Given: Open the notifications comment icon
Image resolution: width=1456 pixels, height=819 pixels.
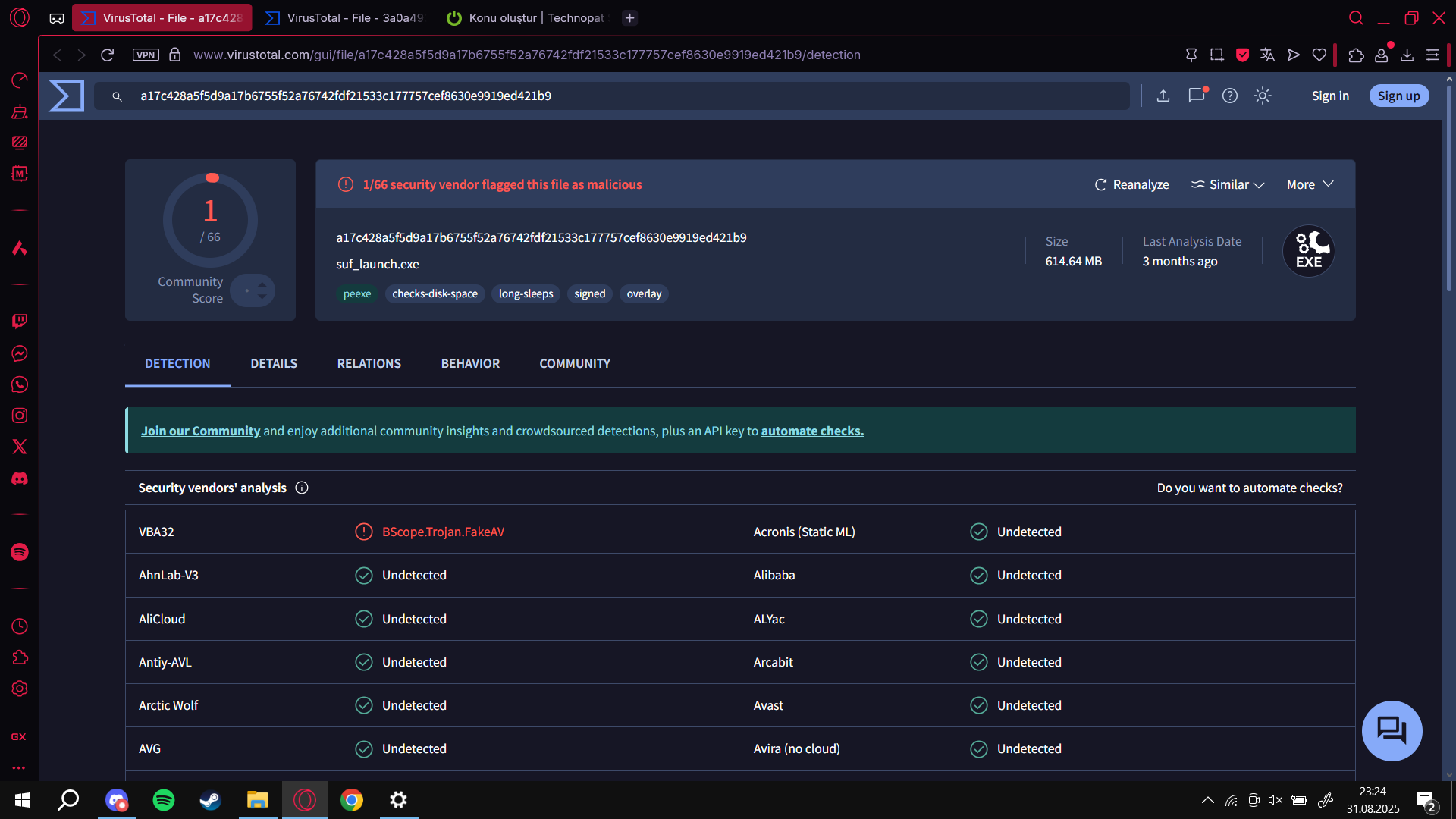Looking at the screenshot, I should [x=1197, y=96].
